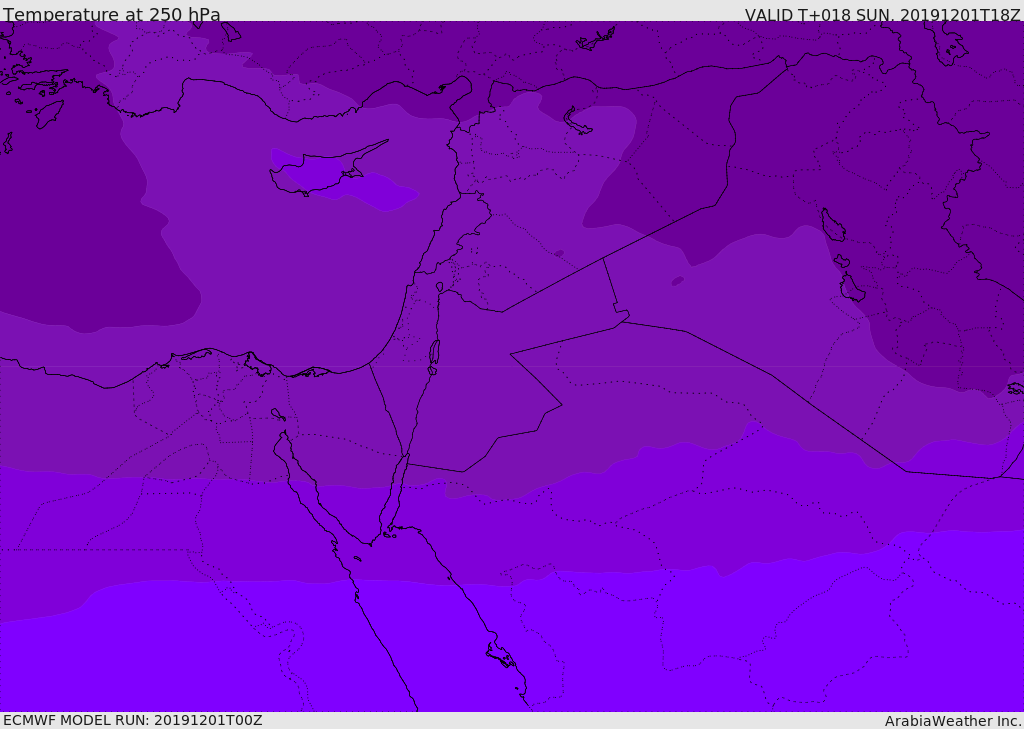Click the Dead Sea outline on map
The width and height of the screenshot is (1024, 729).
click(434, 355)
